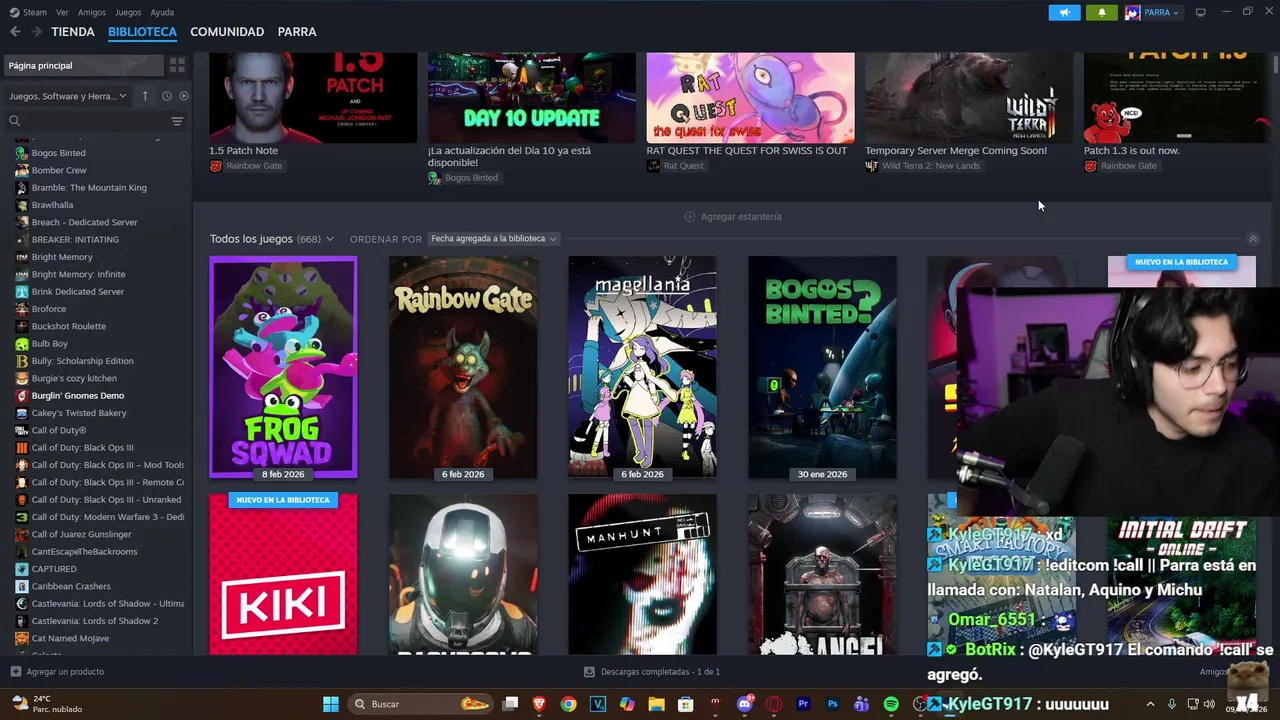Open the PARRA profile tab
This screenshot has height=720, width=1280.
click(x=297, y=32)
